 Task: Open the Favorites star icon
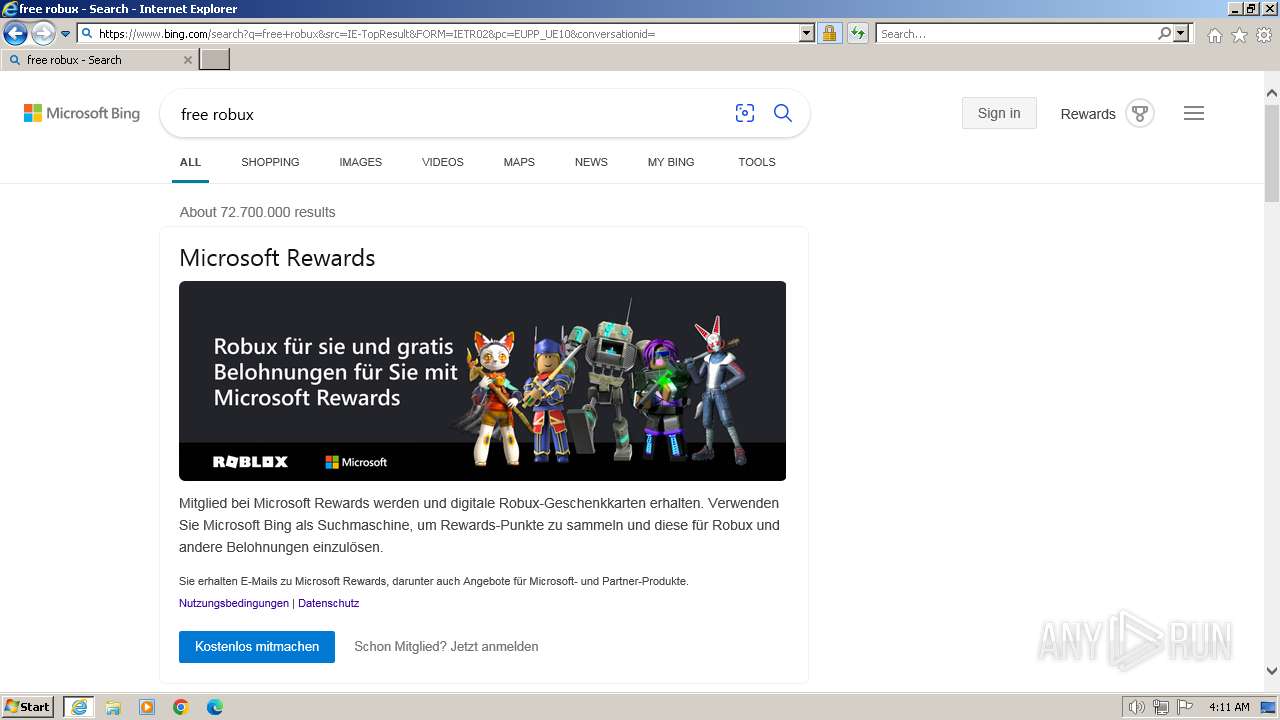pos(1239,35)
